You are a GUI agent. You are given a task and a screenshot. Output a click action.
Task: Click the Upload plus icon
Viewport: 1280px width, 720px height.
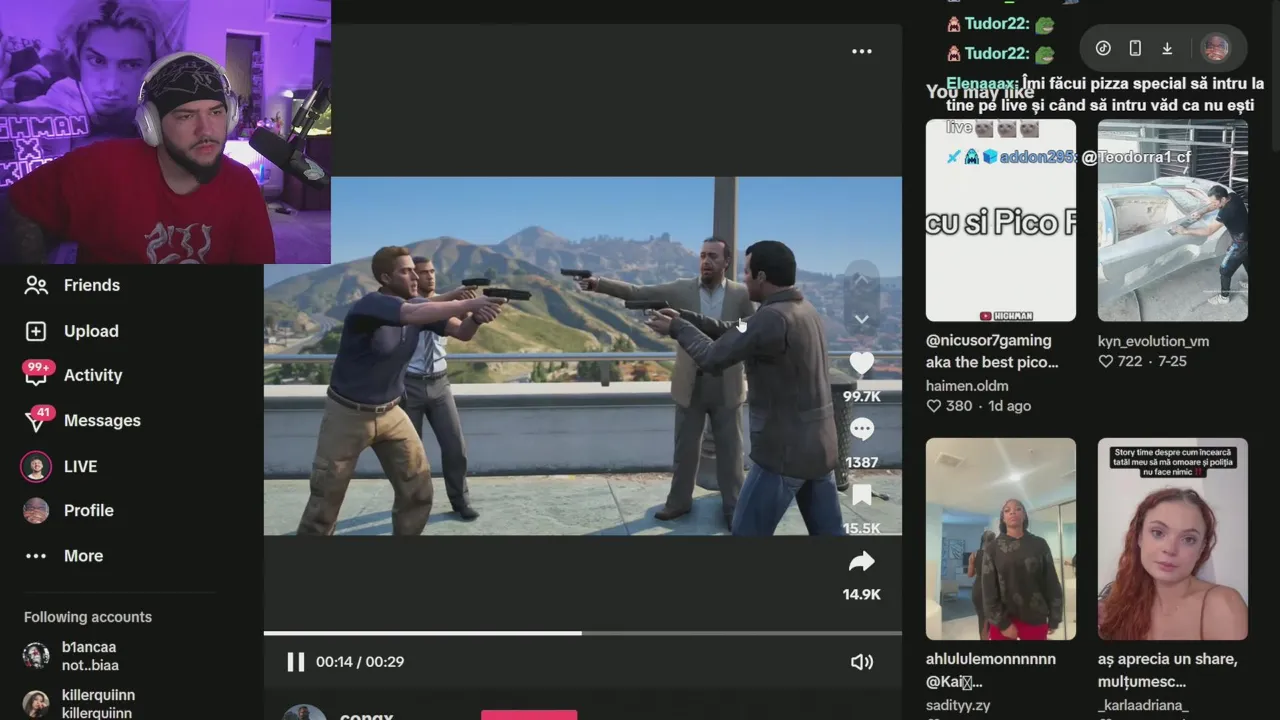click(36, 331)
